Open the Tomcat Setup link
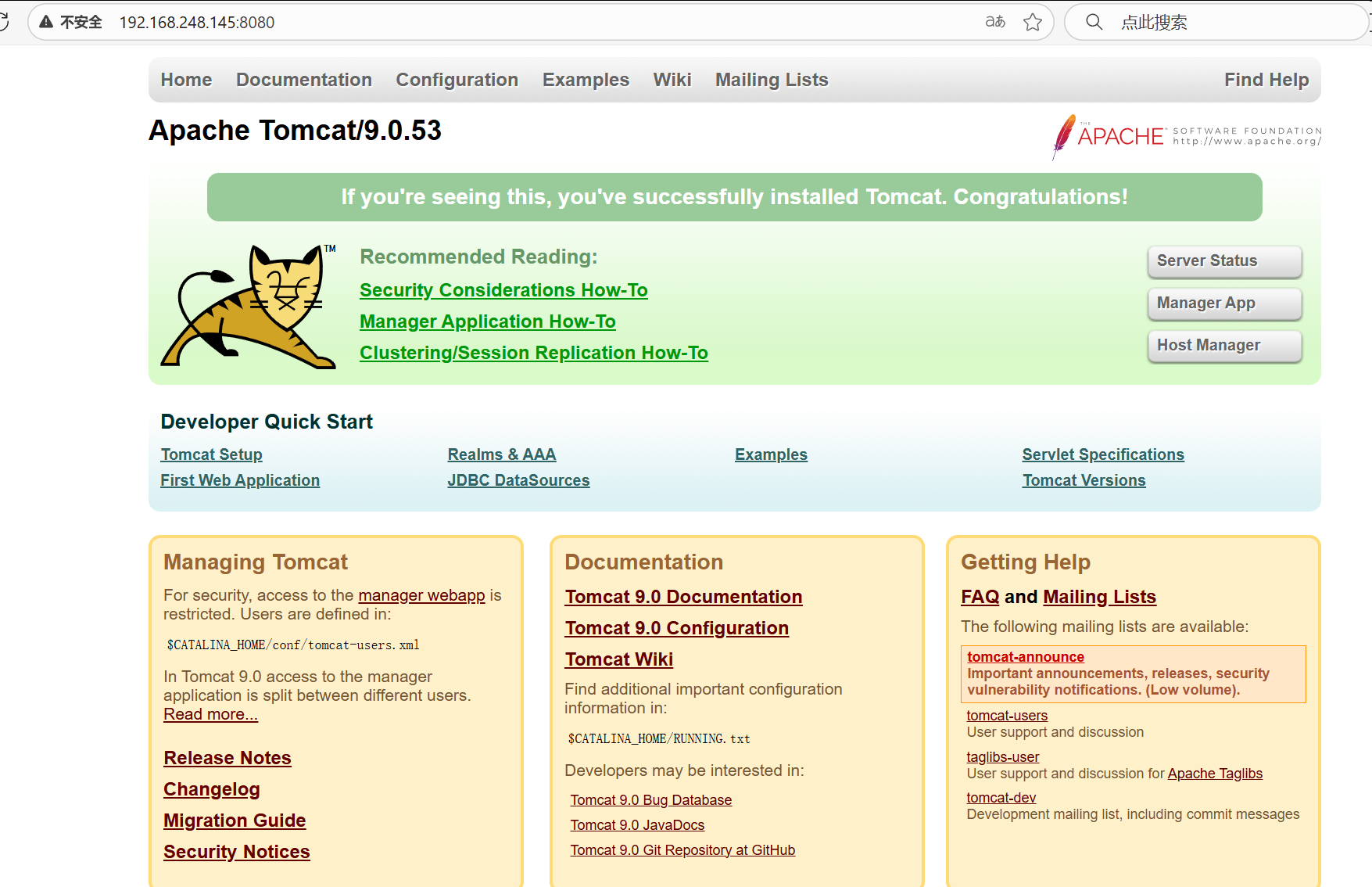 pos(211,454)
